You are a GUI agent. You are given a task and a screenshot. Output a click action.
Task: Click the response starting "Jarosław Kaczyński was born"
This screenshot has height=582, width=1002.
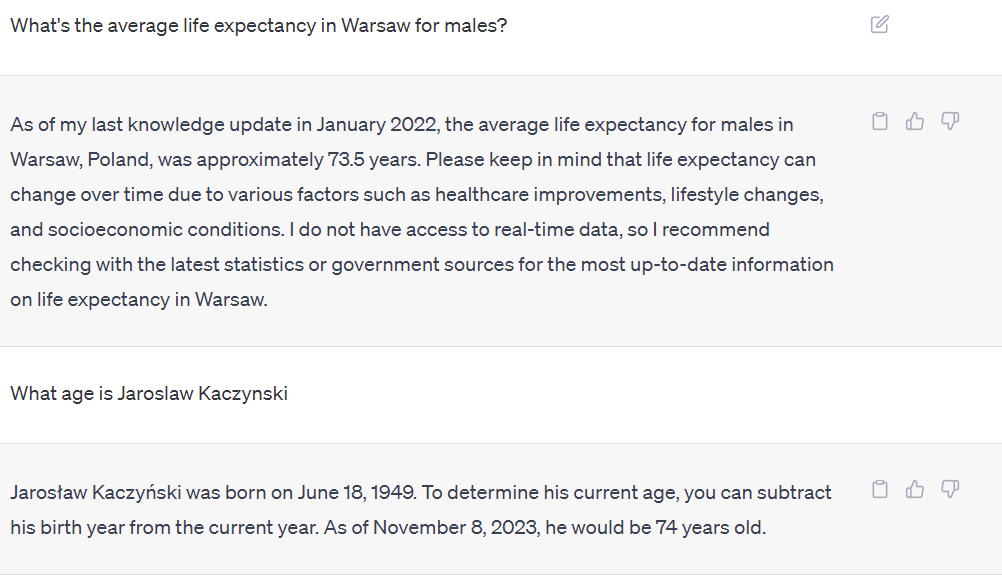pos(420,510)
